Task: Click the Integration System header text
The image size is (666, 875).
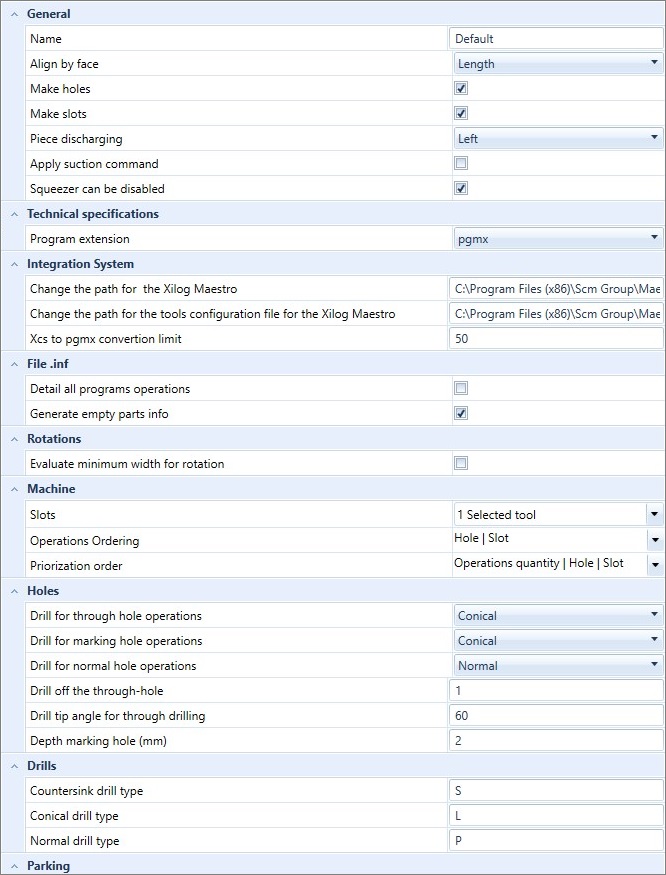Action: pyautogui.click(x=80, y=265)
